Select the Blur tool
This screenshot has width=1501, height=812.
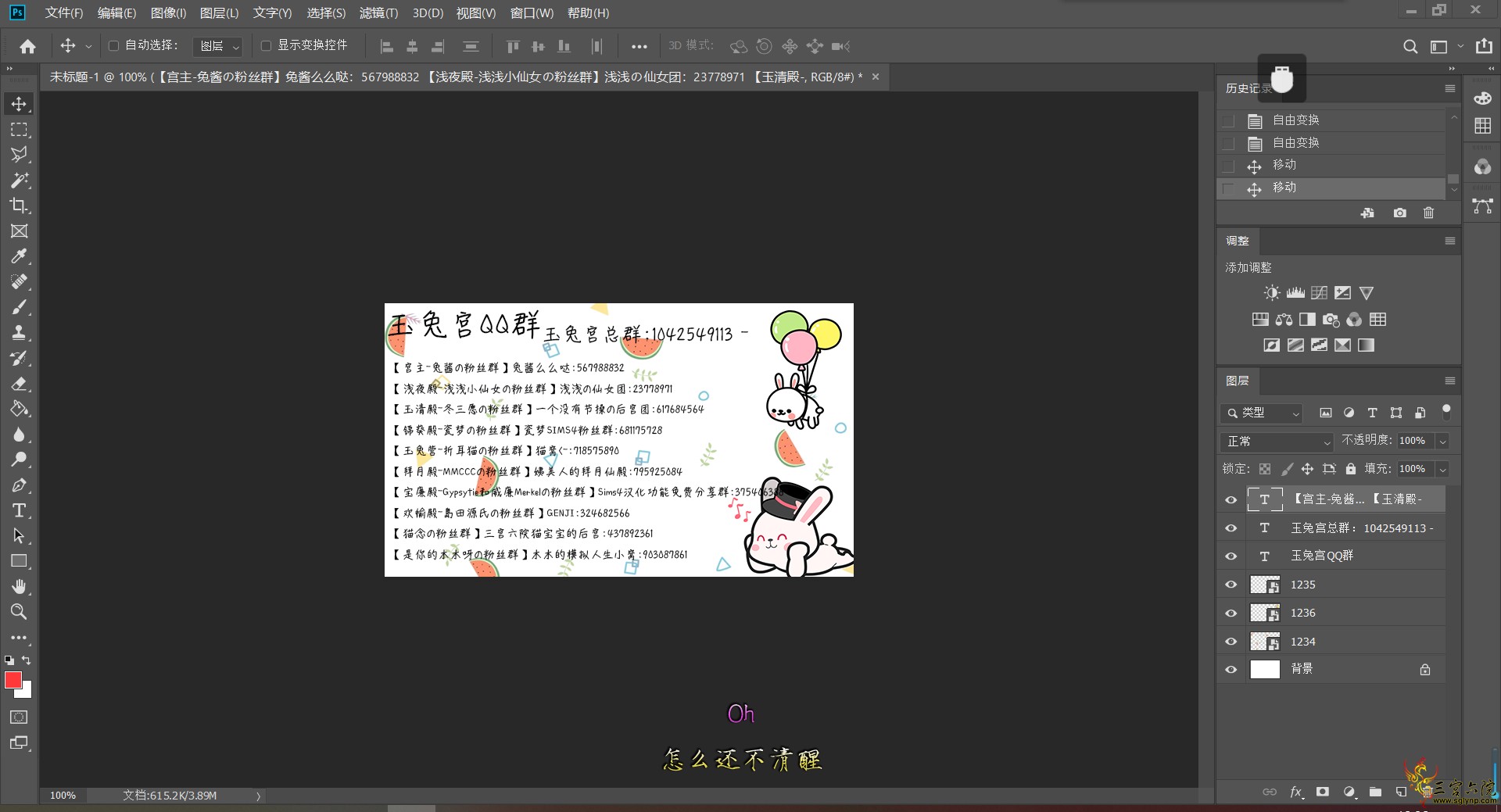(x=19, y=434)
